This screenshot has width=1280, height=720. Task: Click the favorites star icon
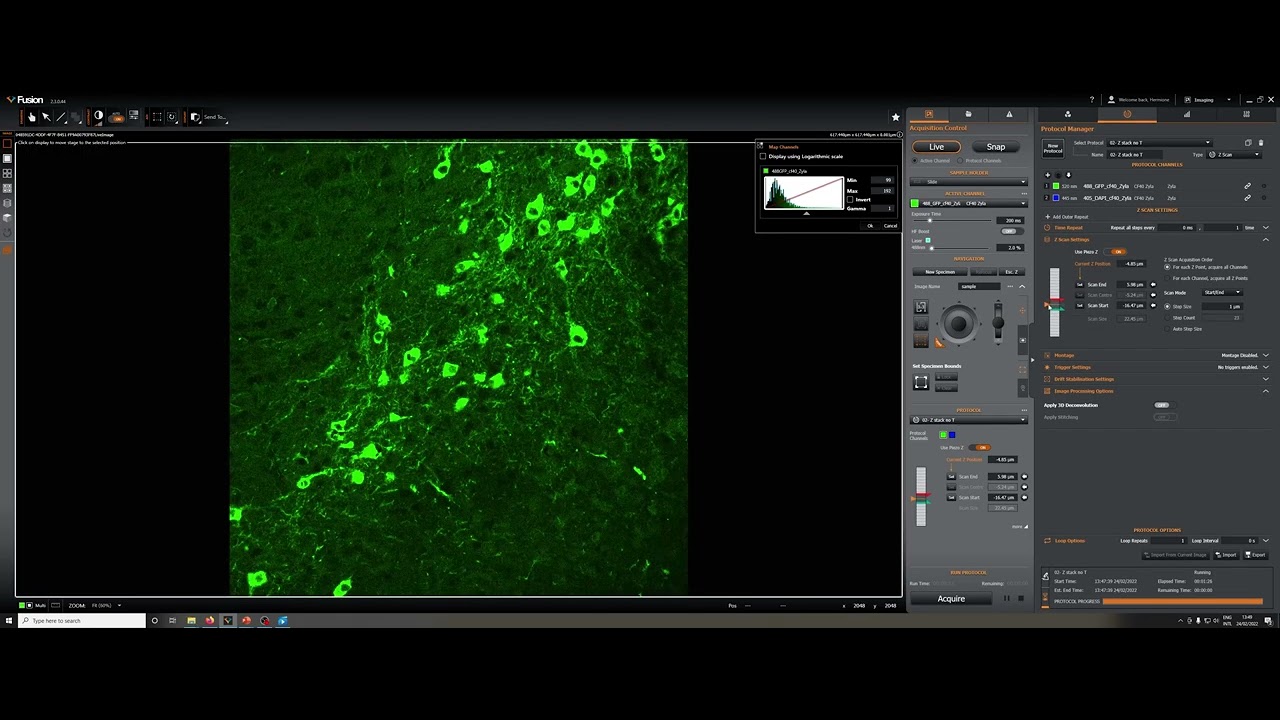point(896,117)
